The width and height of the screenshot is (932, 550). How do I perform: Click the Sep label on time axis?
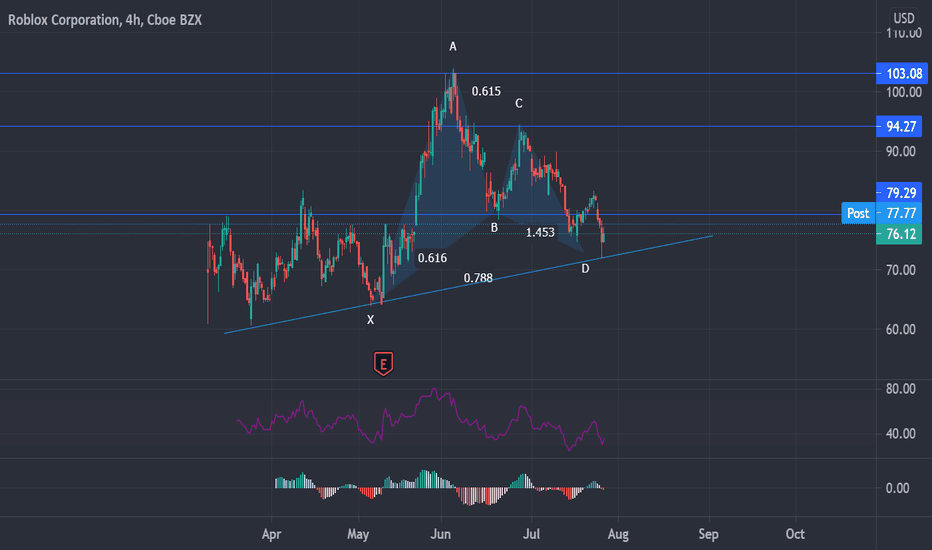pyautogui.click(x=708, y=534)
